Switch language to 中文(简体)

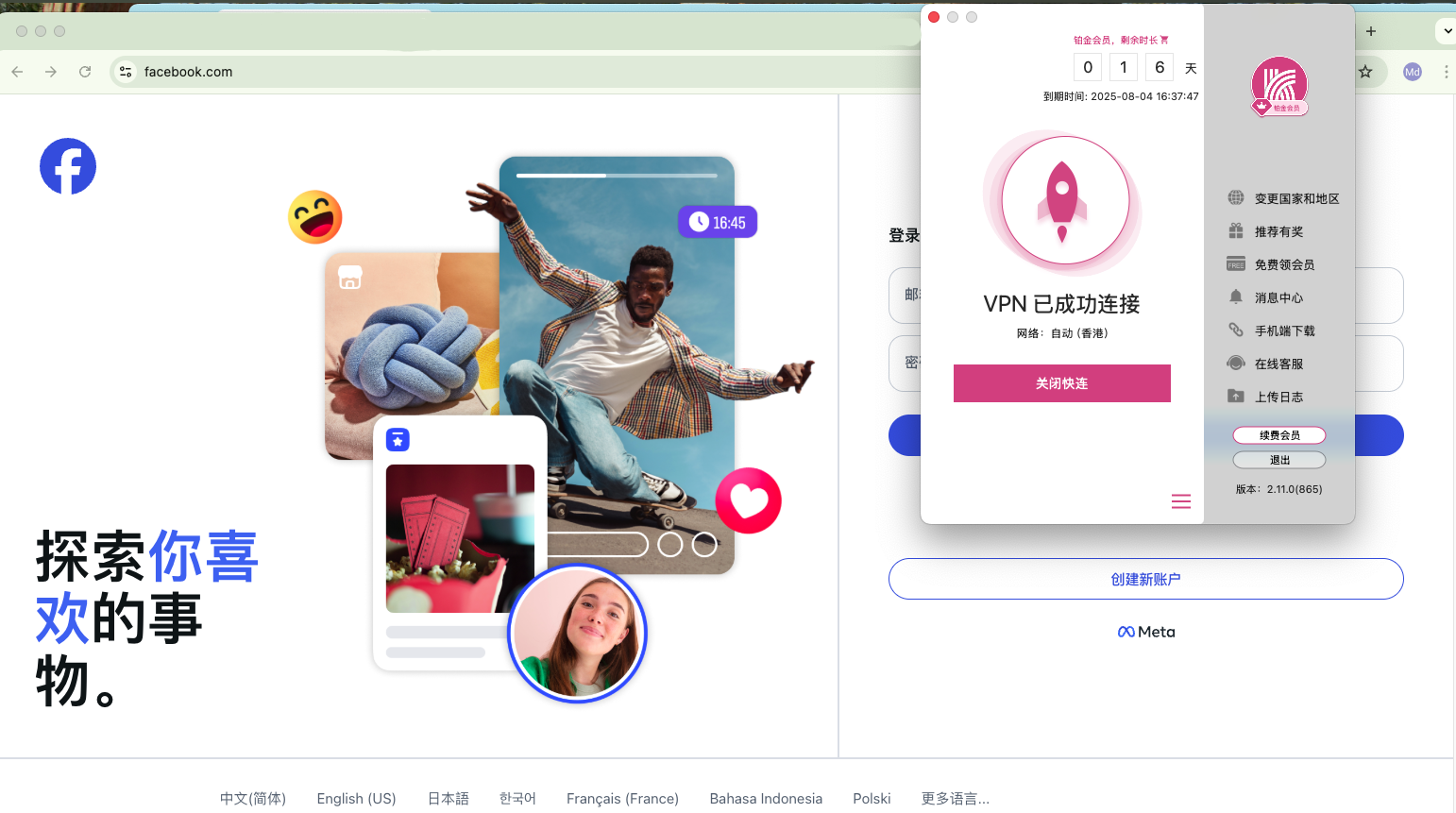pos(253,799)
